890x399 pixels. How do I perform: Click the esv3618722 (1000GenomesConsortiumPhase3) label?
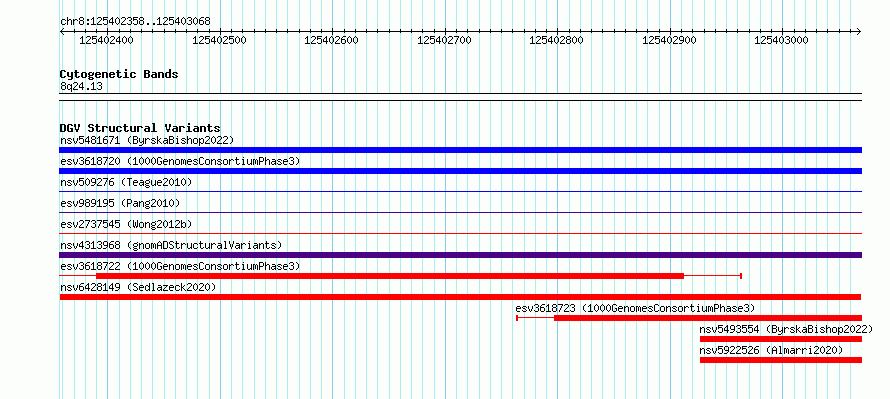click(180, 266)
